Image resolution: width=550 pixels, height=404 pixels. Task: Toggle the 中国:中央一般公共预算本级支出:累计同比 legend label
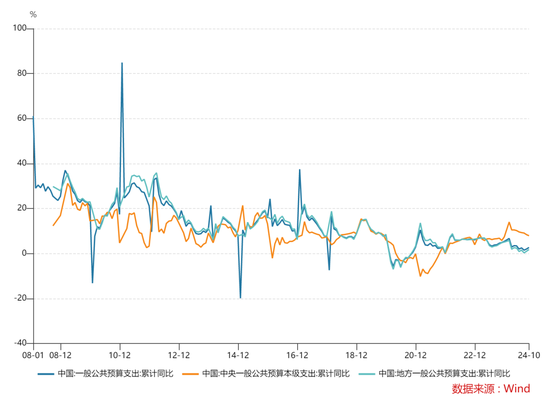[276, 374]
